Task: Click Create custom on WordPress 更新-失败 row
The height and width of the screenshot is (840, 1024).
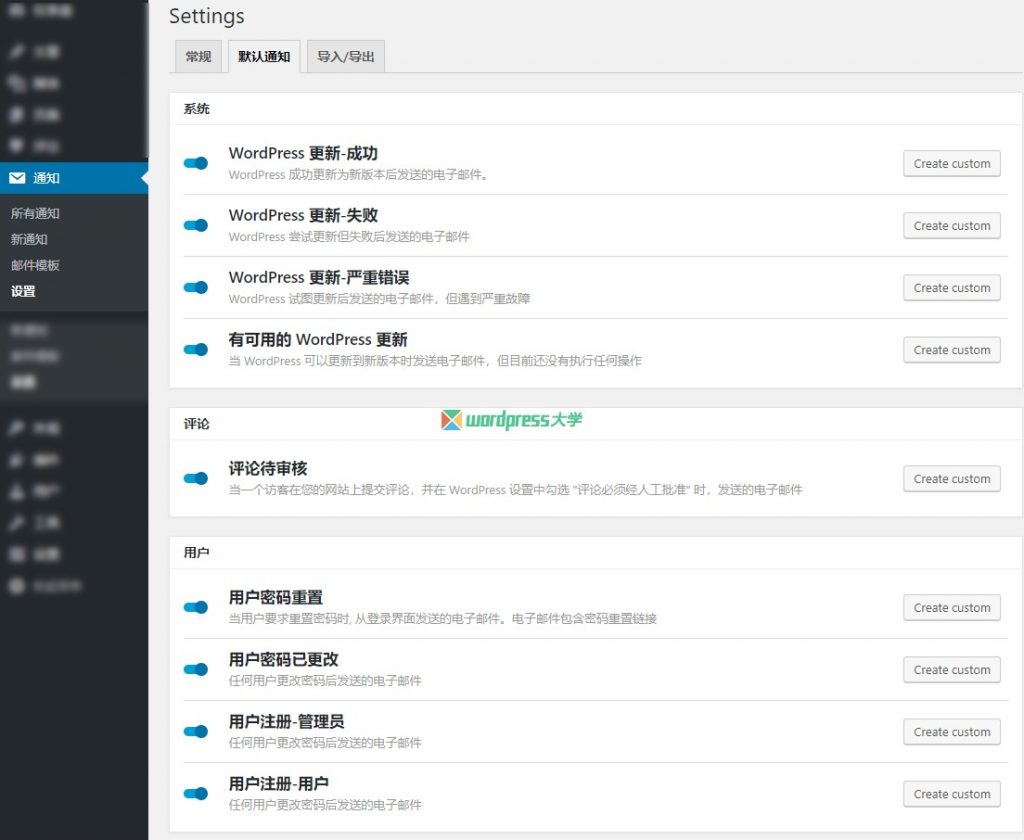Action: [x=952, y=225]
